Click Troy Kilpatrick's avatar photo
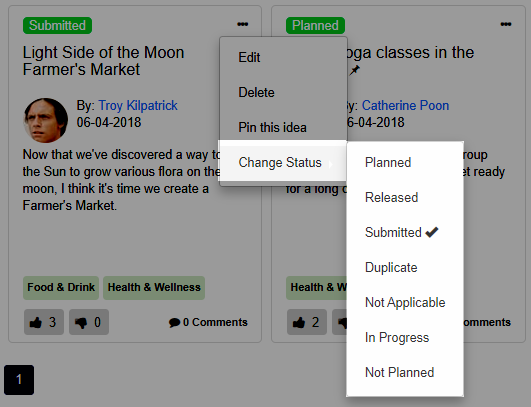 (x=45, y=120)
